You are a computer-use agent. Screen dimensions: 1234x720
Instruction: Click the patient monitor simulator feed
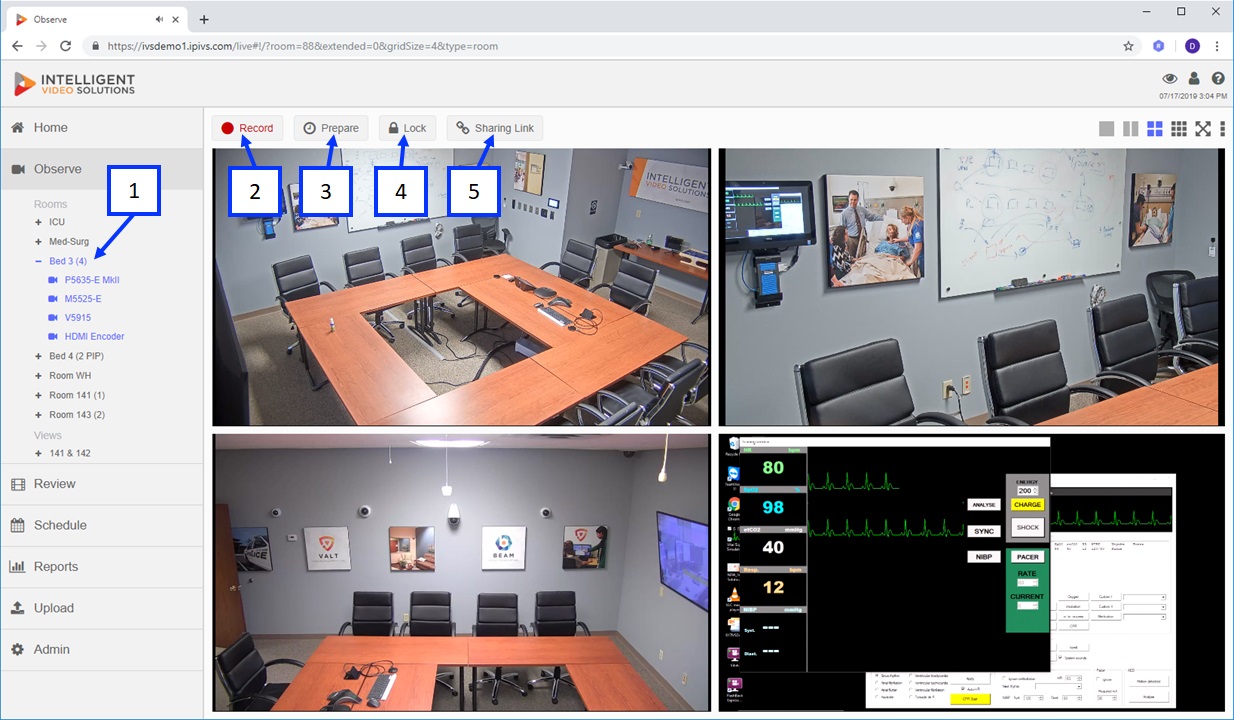coord(971,572)
